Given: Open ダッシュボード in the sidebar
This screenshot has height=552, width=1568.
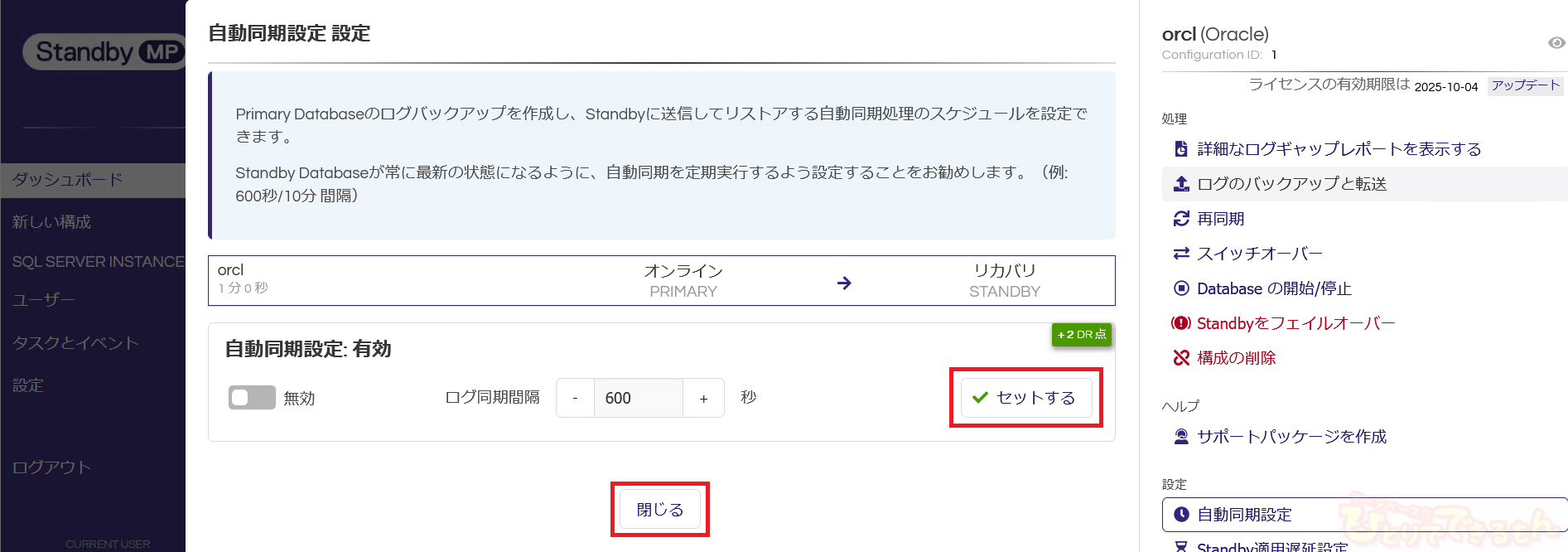Looking at the screenshot, I should tap(68, 180).
